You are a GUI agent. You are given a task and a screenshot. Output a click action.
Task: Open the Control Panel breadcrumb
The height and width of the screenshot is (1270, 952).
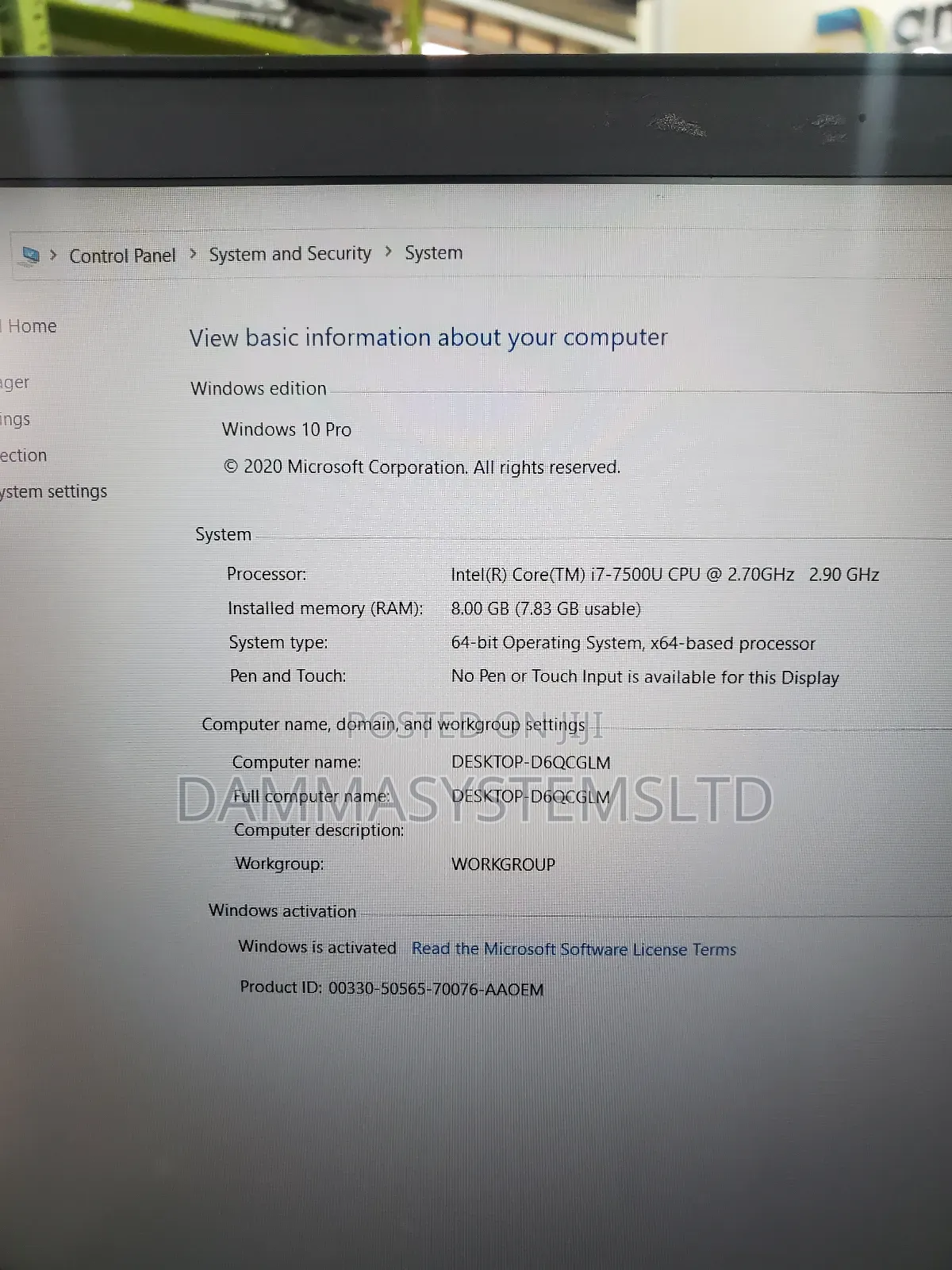[122, 256]
